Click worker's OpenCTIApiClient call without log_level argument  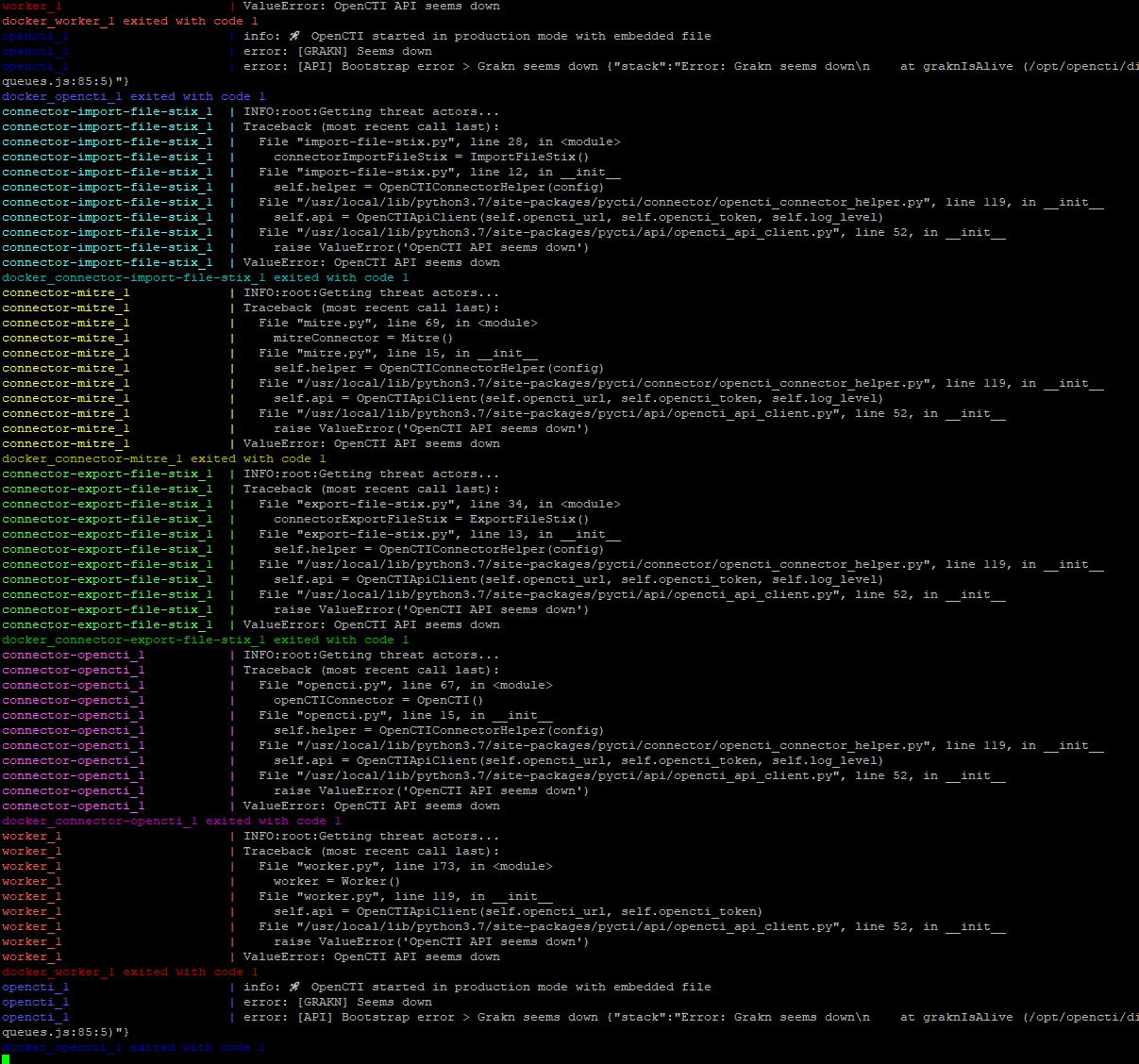pos(518,911)
